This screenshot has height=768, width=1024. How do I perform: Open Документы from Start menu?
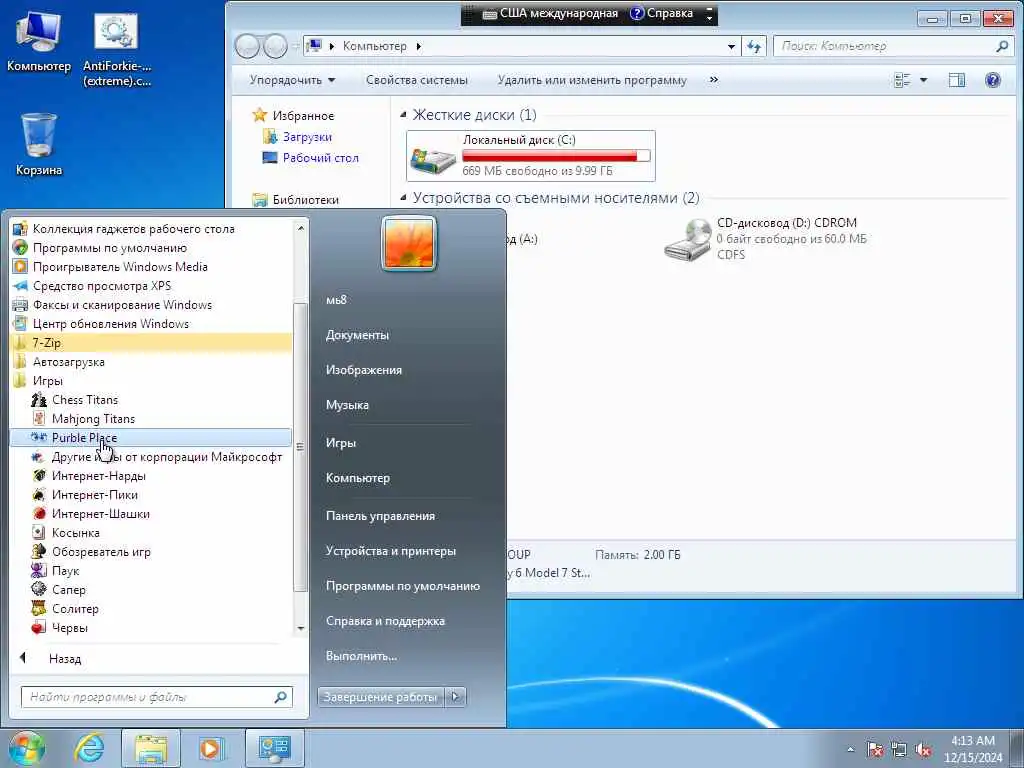(357, 335)
